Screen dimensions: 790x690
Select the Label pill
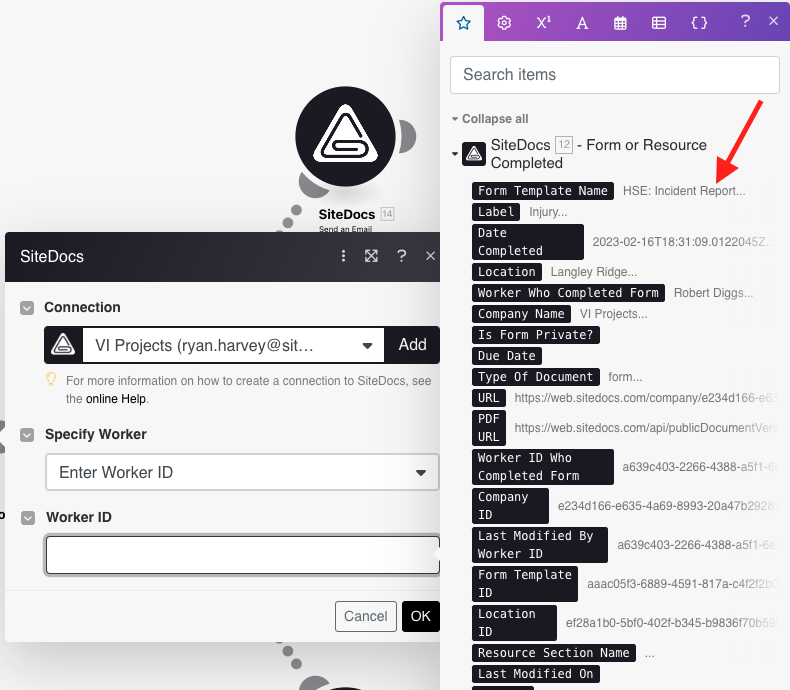496,212
